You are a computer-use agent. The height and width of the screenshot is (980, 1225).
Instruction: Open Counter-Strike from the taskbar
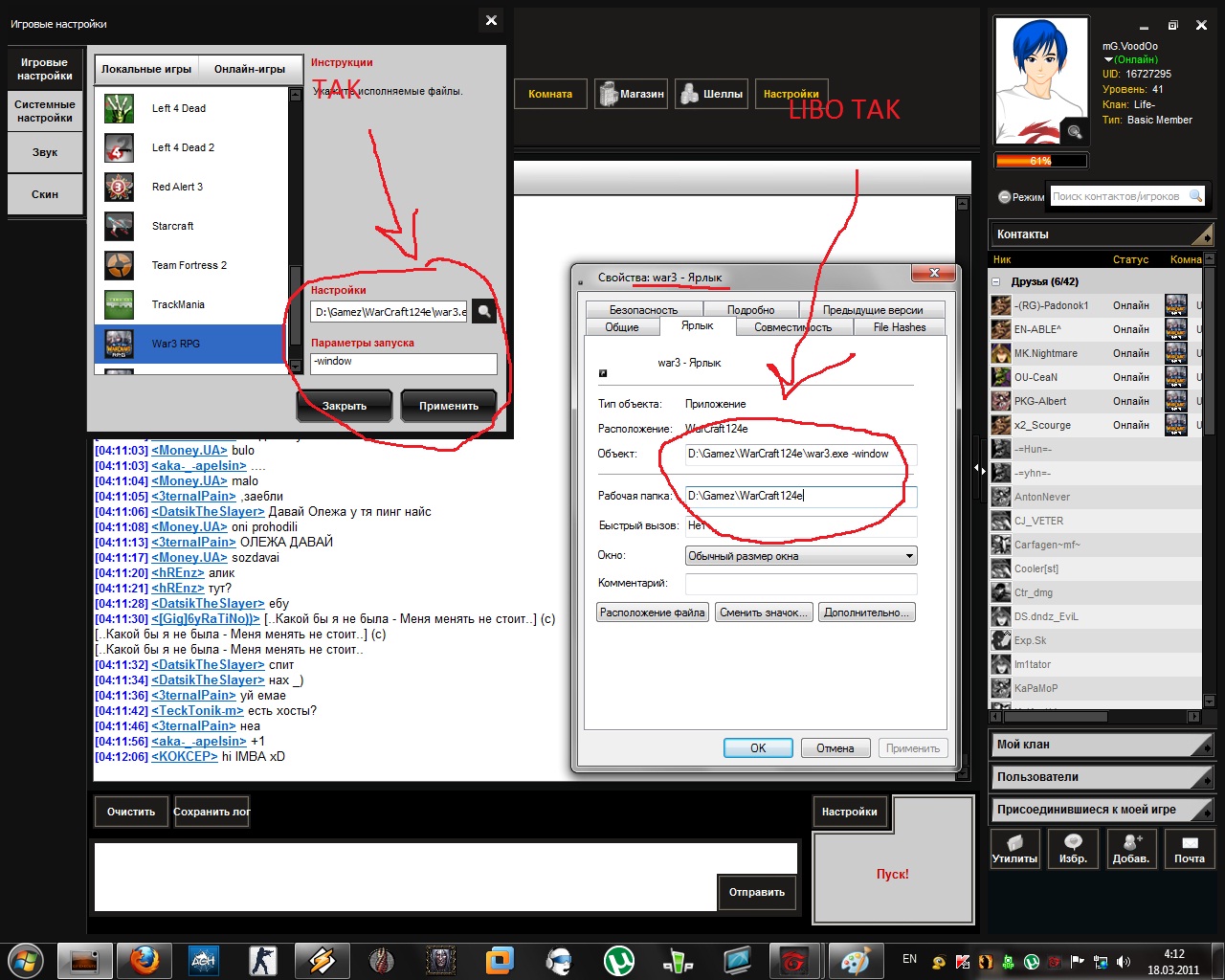(262, 960)
